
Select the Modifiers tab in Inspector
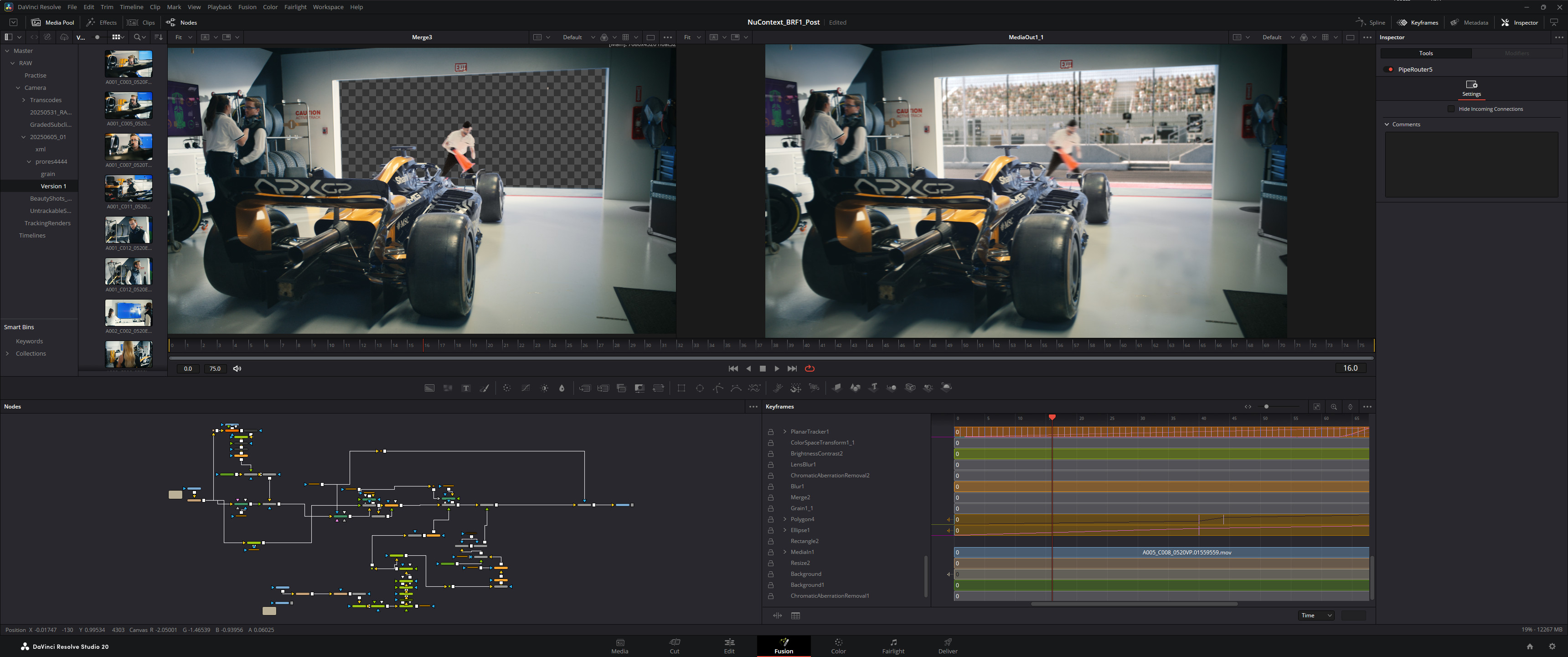pos(1516,53)
